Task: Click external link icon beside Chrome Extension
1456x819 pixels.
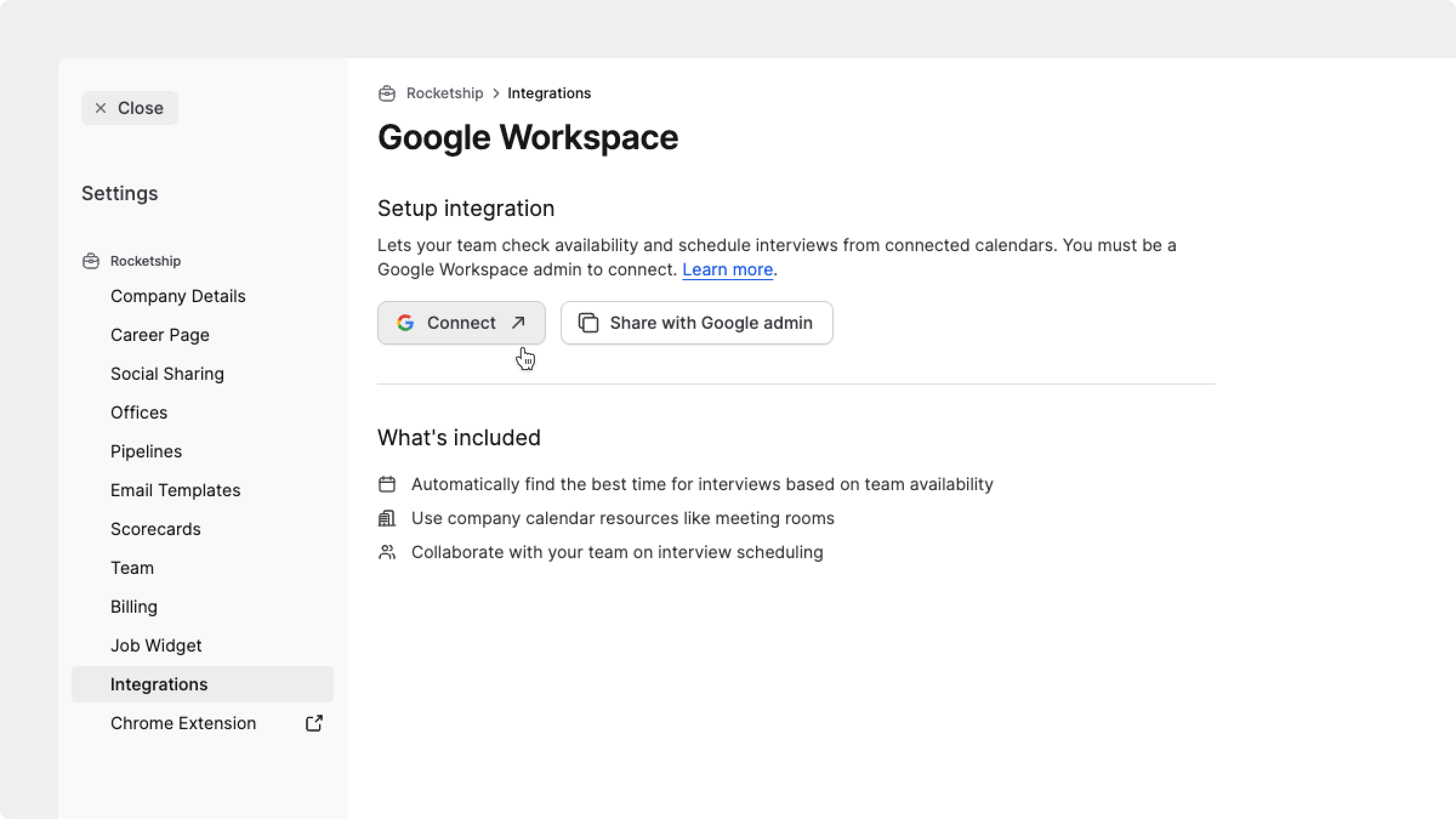Action: (x=314, y=723)
